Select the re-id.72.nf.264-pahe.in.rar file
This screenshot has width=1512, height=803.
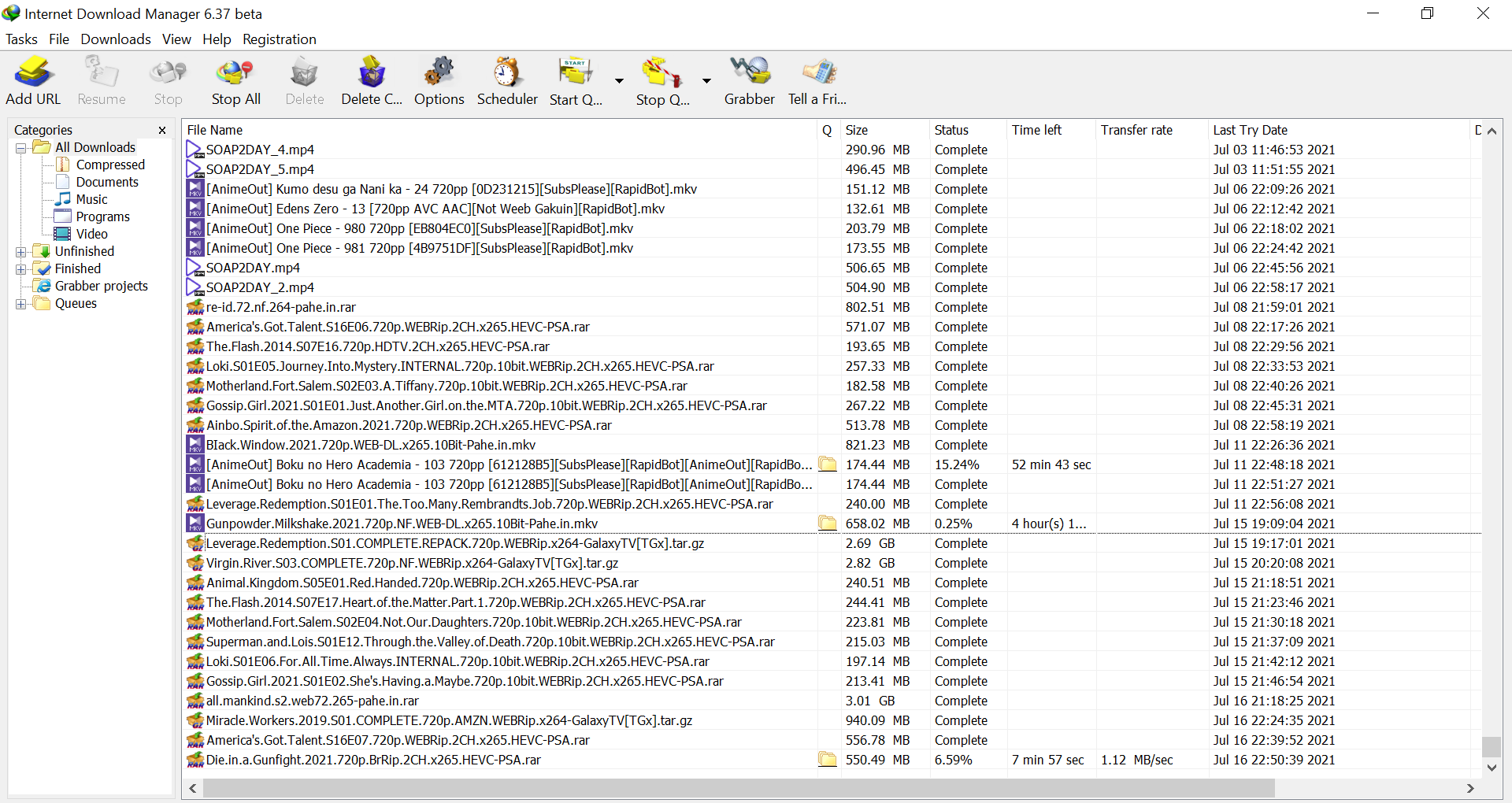tap(832, 307)
